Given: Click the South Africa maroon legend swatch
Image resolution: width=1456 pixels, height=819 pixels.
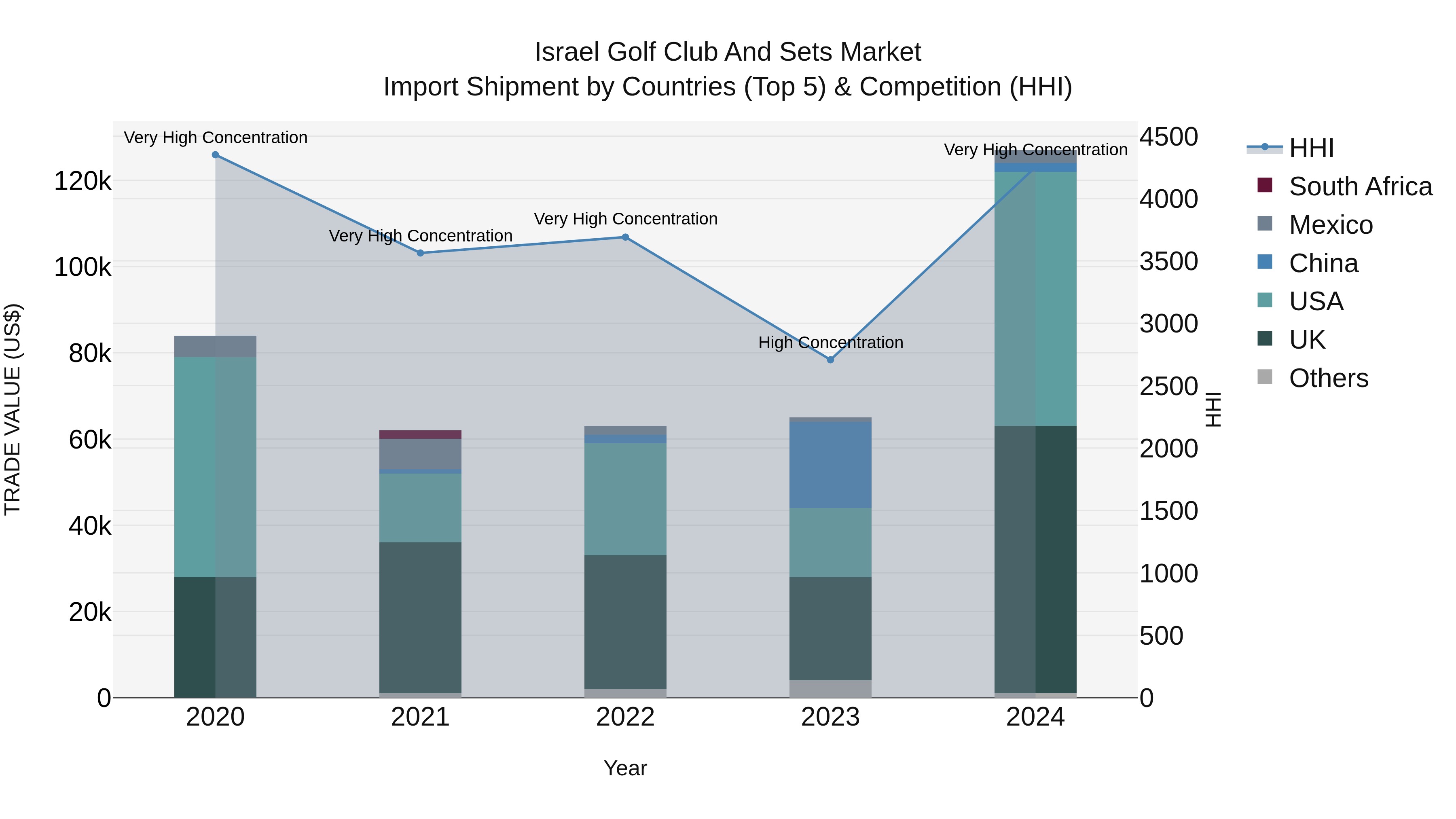Looking at the screenshot, I should point(1265,185).
